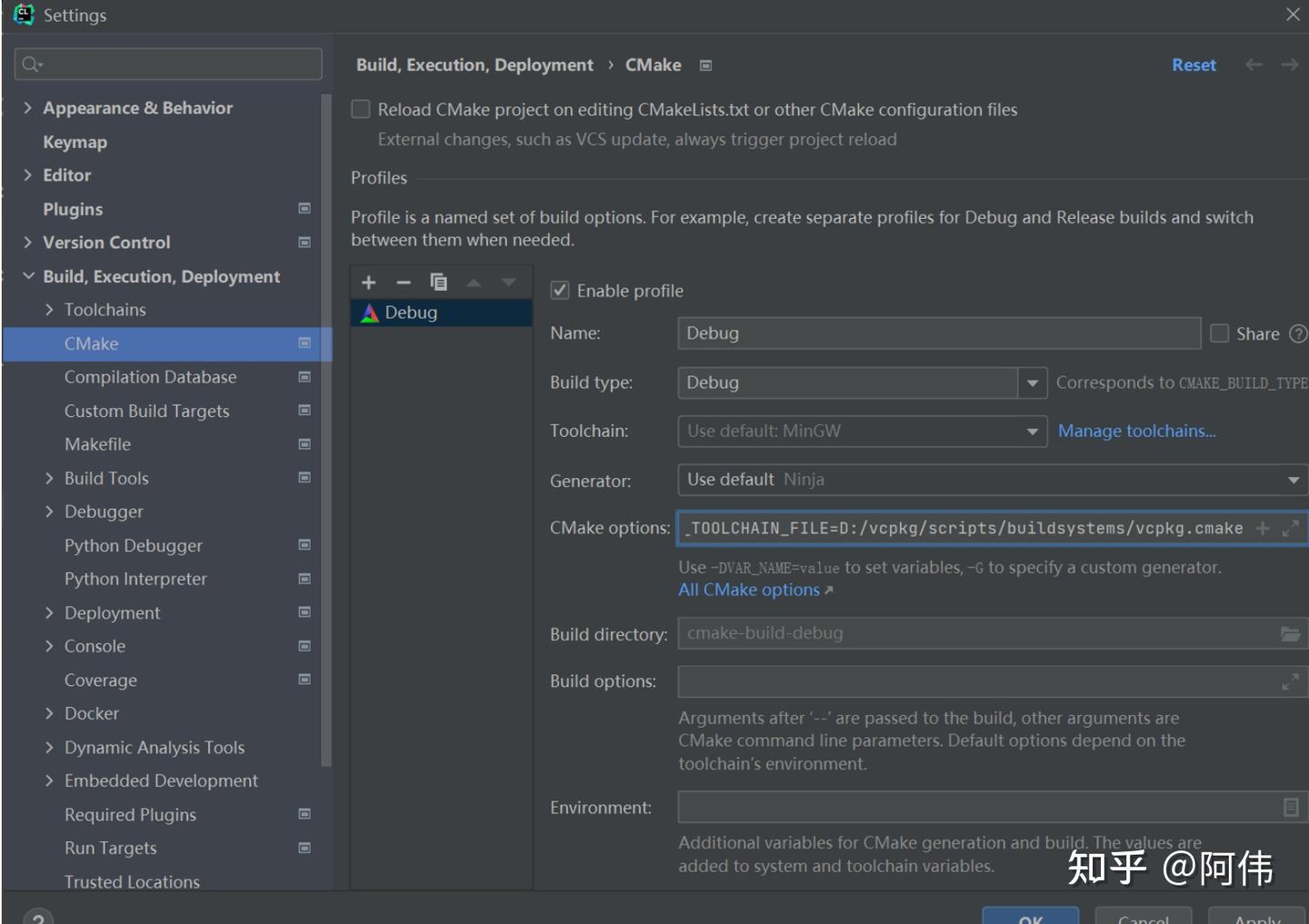Select Compilation Database in settings tree
1309x924 pixels.
150,377
